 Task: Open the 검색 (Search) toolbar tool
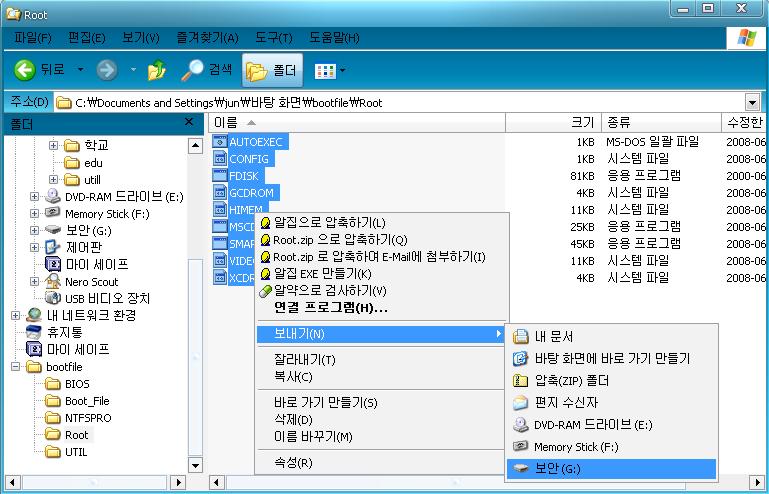pyautogui.click(x=206, y=70)
